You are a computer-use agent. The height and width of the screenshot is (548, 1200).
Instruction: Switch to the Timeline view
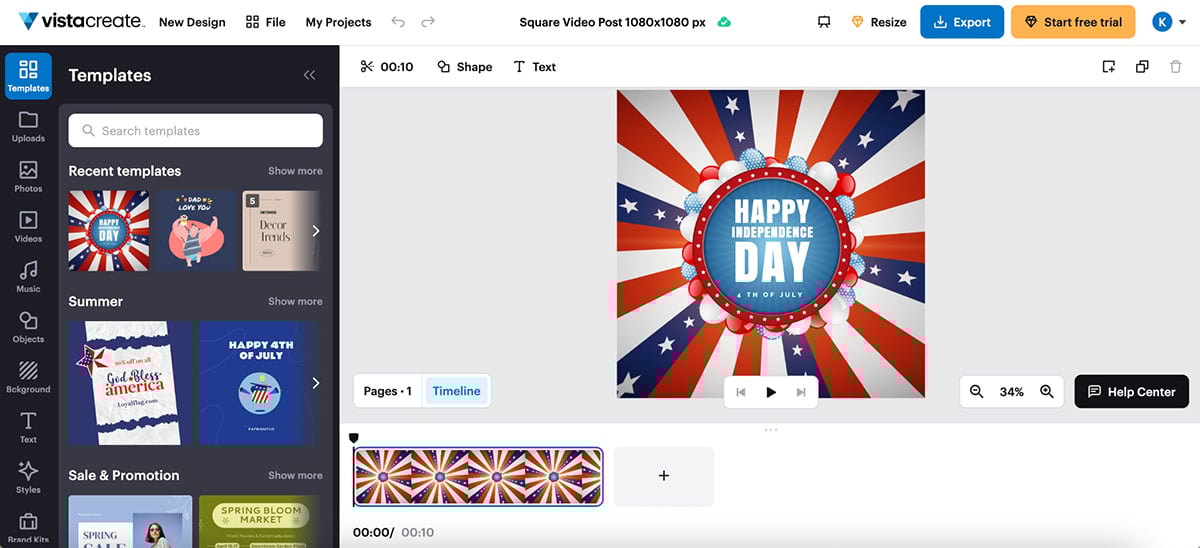pyautogui.click(x=456, y=391)
